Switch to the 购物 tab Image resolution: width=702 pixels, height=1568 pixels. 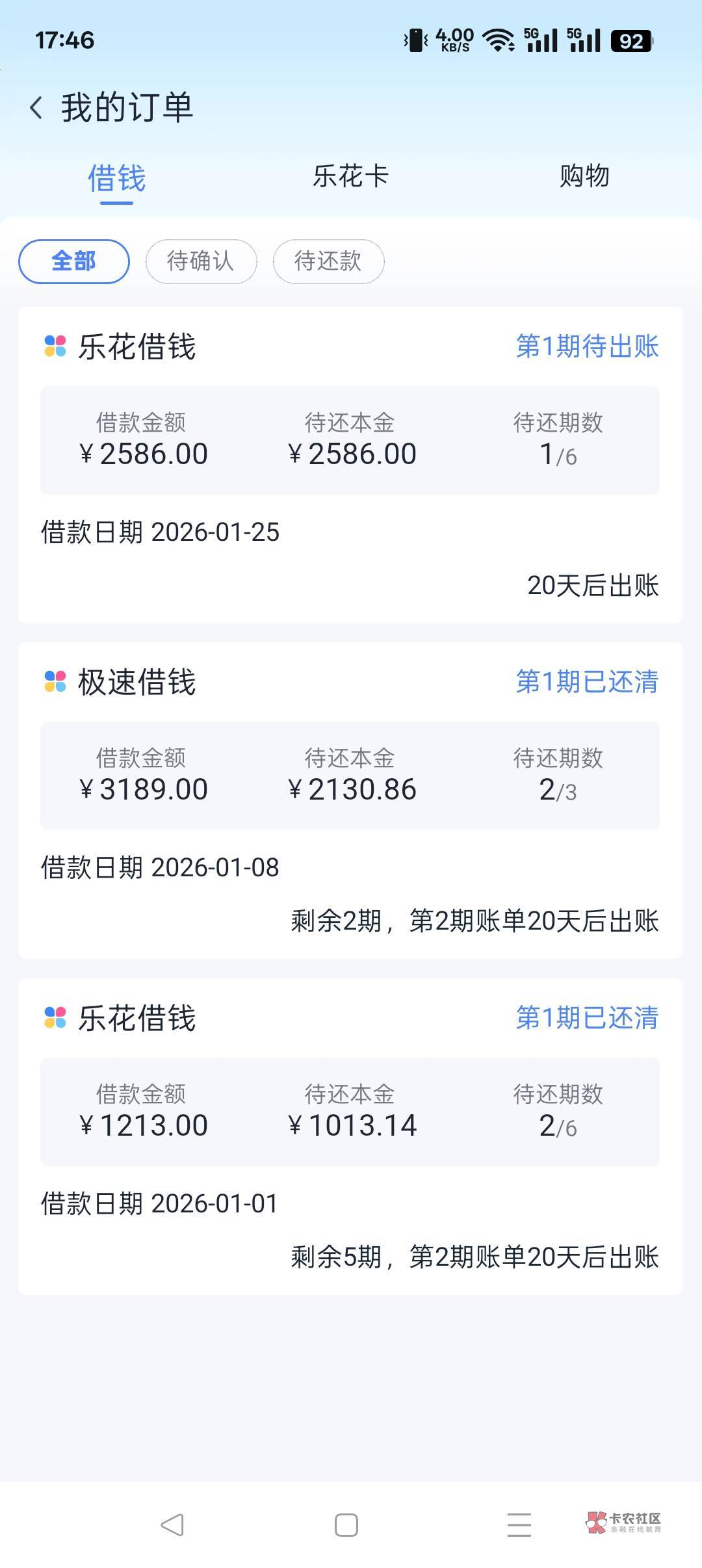pos(584,176)
